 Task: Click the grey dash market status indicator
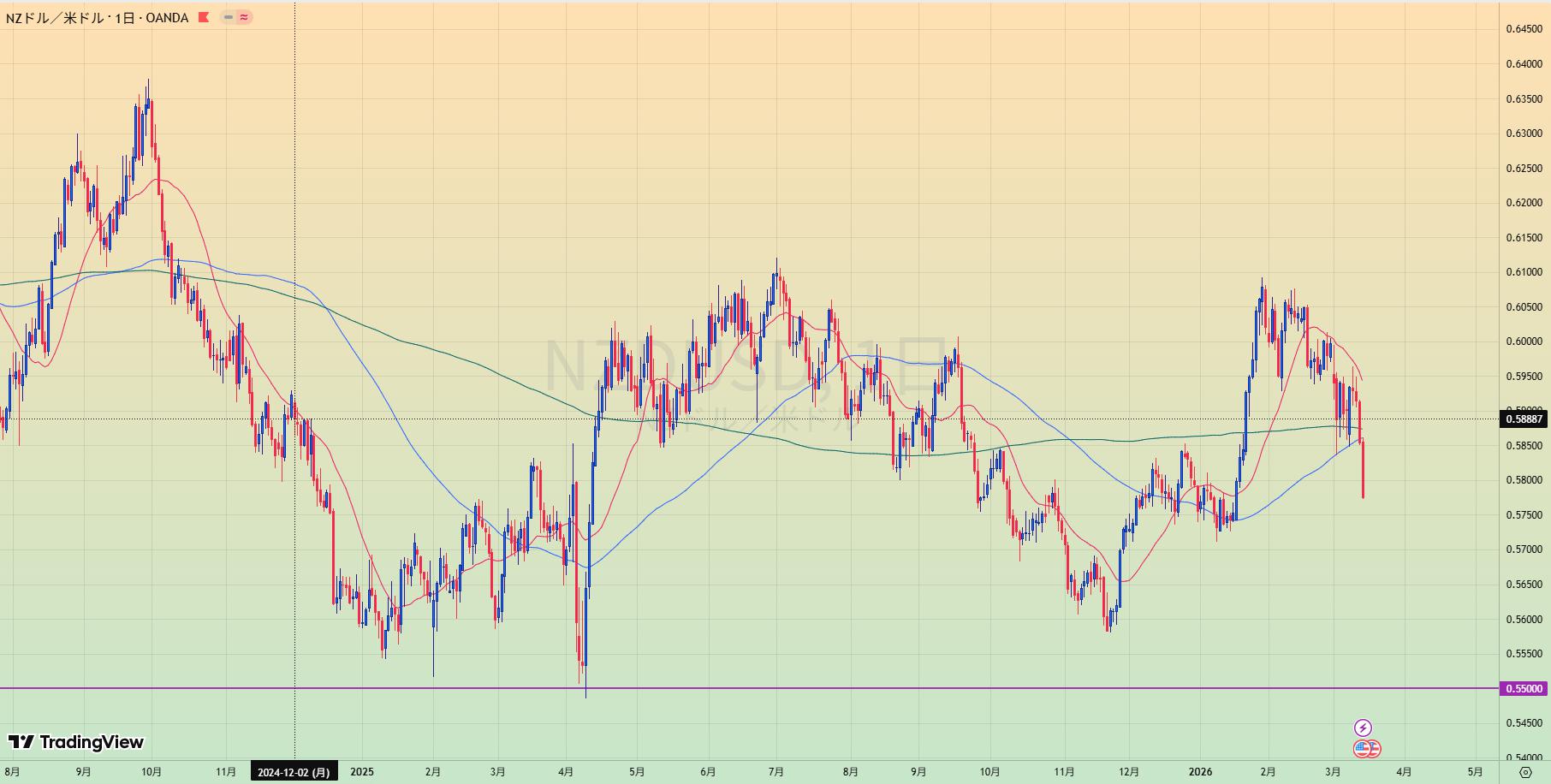[x=229, y=17]
